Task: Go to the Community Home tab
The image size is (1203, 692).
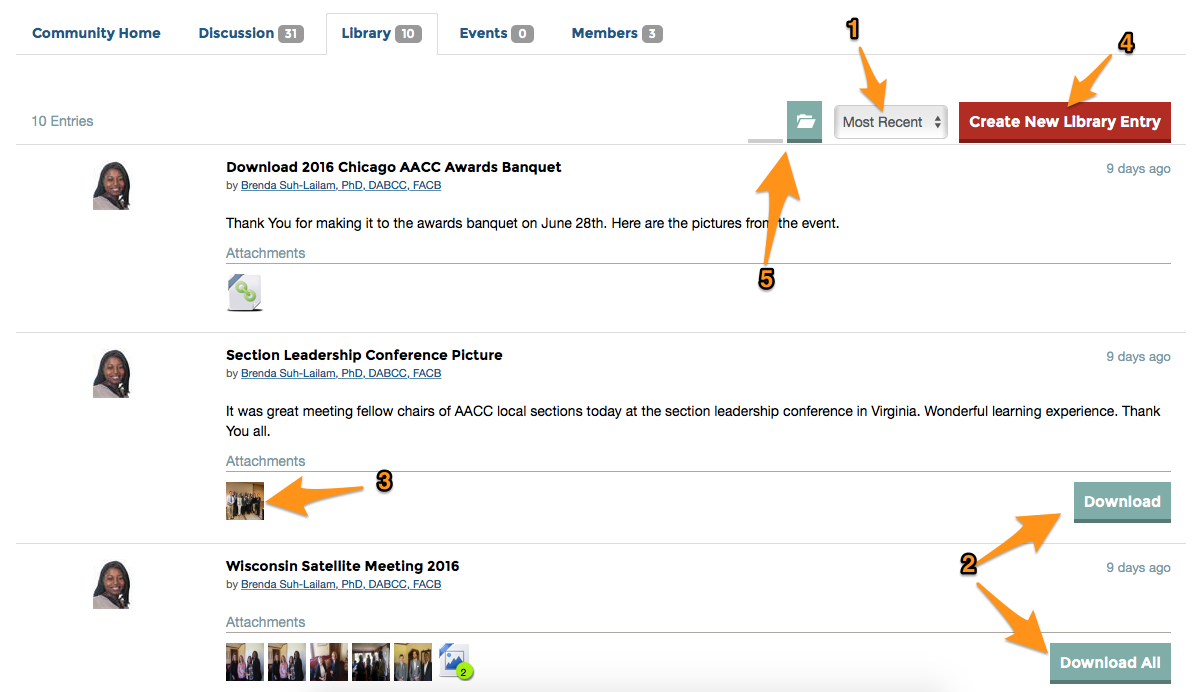Action: pyautogui.click(x=96, y=33)
